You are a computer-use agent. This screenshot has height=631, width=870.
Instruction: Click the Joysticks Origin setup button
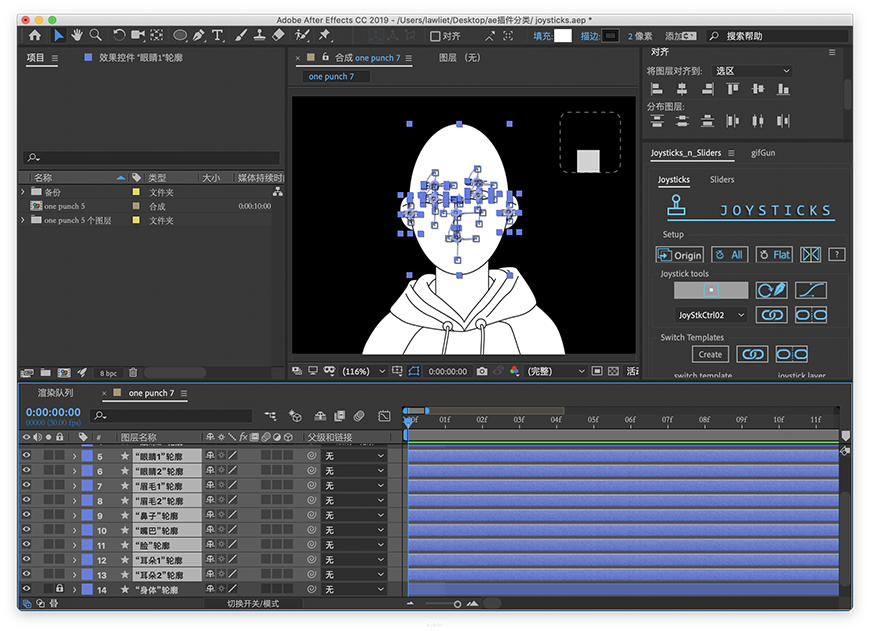(680, 255)
